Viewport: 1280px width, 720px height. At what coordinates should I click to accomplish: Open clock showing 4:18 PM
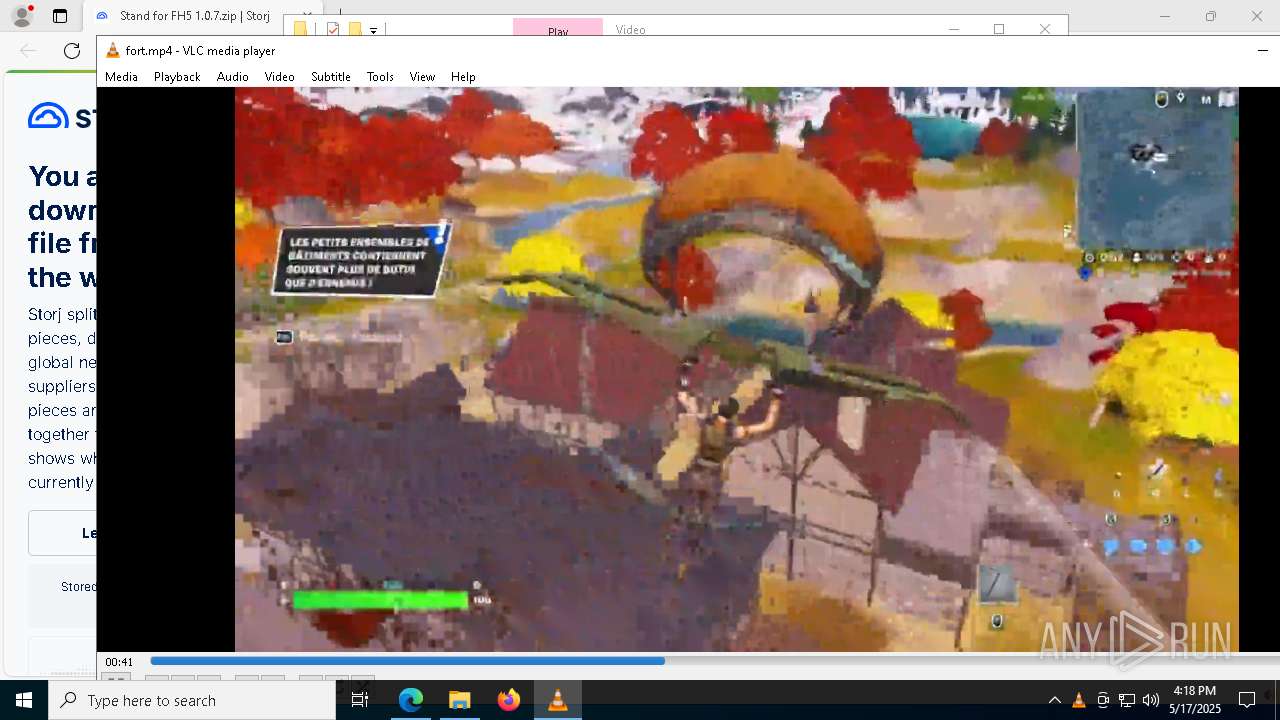click(x=1195, y=700)
